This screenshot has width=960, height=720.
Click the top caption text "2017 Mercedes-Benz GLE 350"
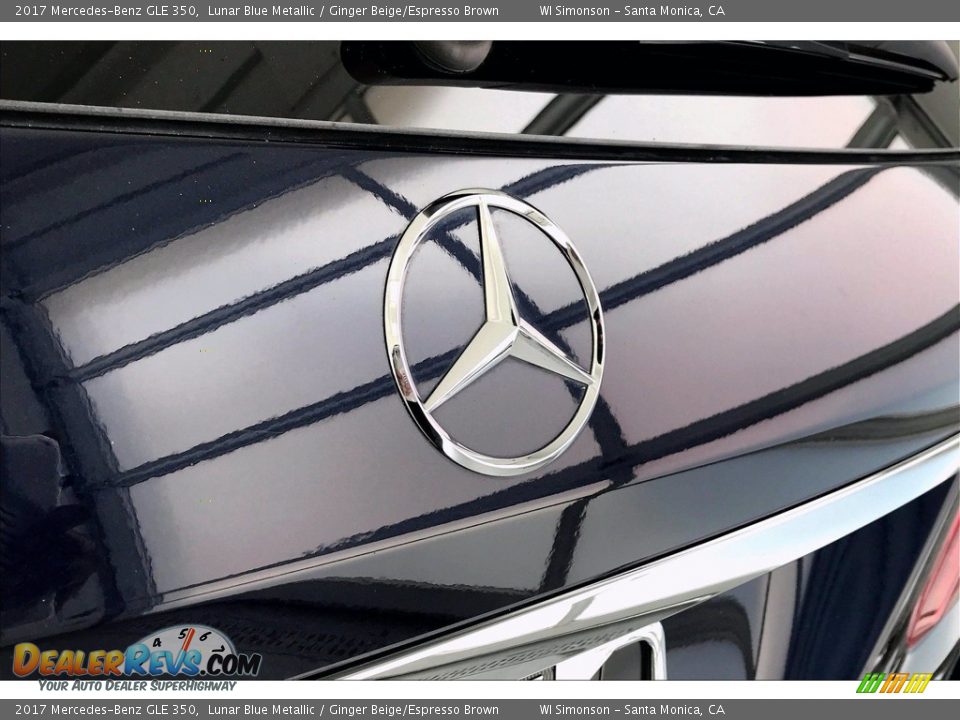tap(106, 10)
